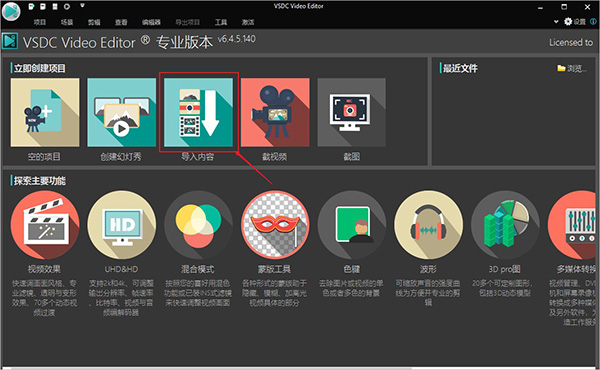
Task: Minimize the VSDC window
Action: point(540,7)
